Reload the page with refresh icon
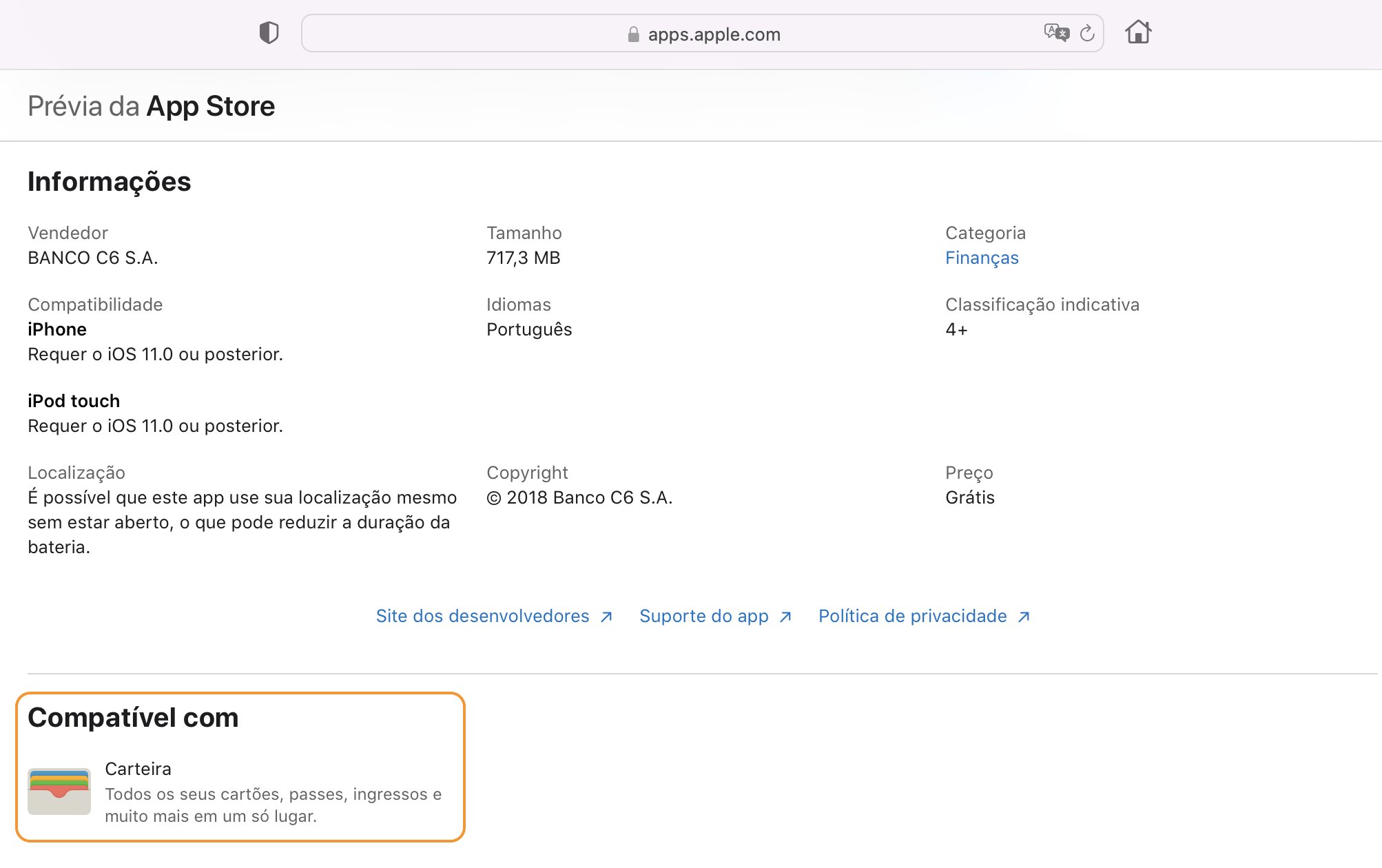Screen dimensions: 1382x868 [x=1087, y=33]
